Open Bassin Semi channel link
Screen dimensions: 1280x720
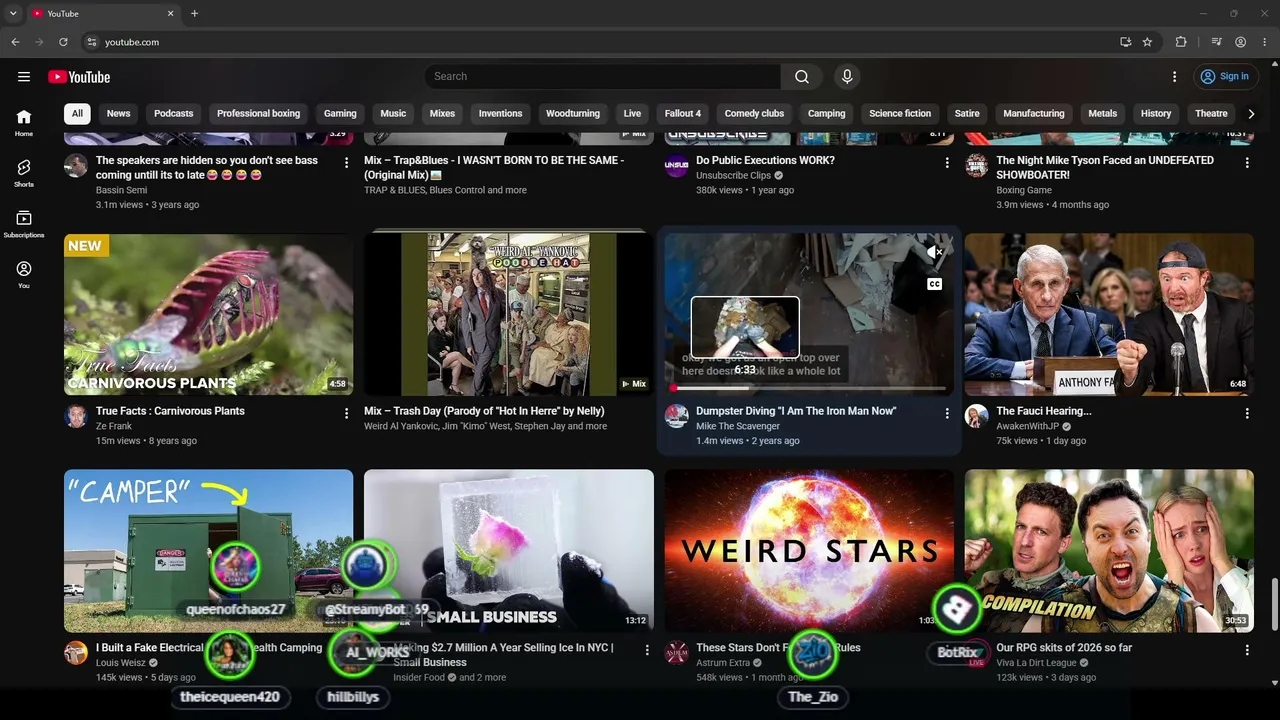point(121,190)
